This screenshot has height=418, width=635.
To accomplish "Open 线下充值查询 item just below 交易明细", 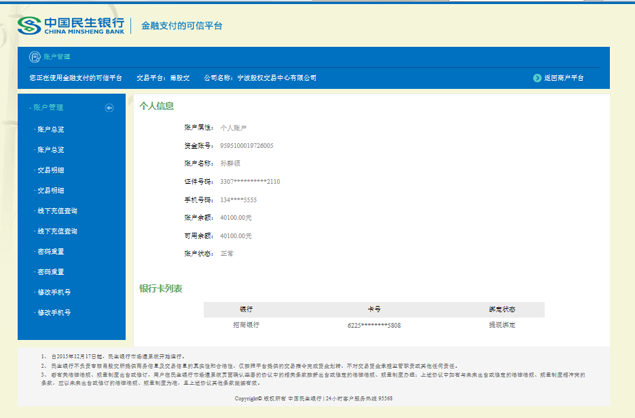I will point(57,211).
